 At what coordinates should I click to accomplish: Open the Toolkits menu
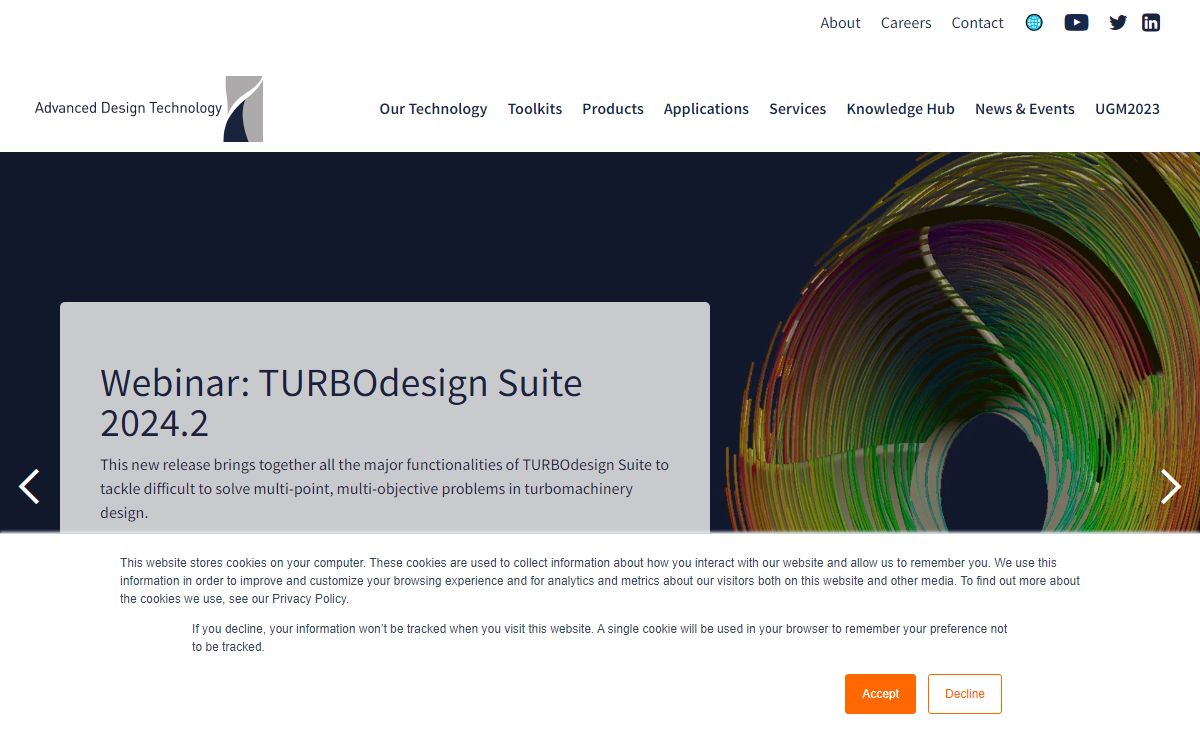pyautogui.click(x=535, y=108)
